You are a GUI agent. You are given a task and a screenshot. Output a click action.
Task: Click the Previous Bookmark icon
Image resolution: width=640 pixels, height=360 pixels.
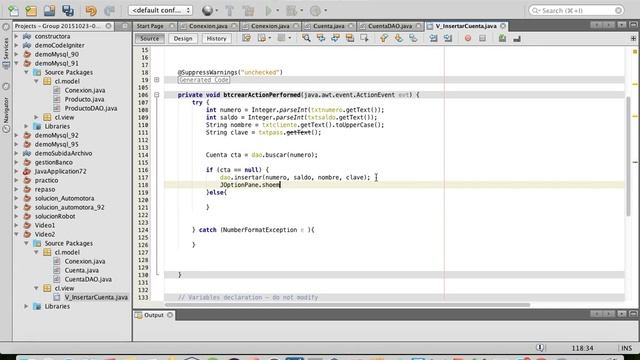(x=384, y=38)
